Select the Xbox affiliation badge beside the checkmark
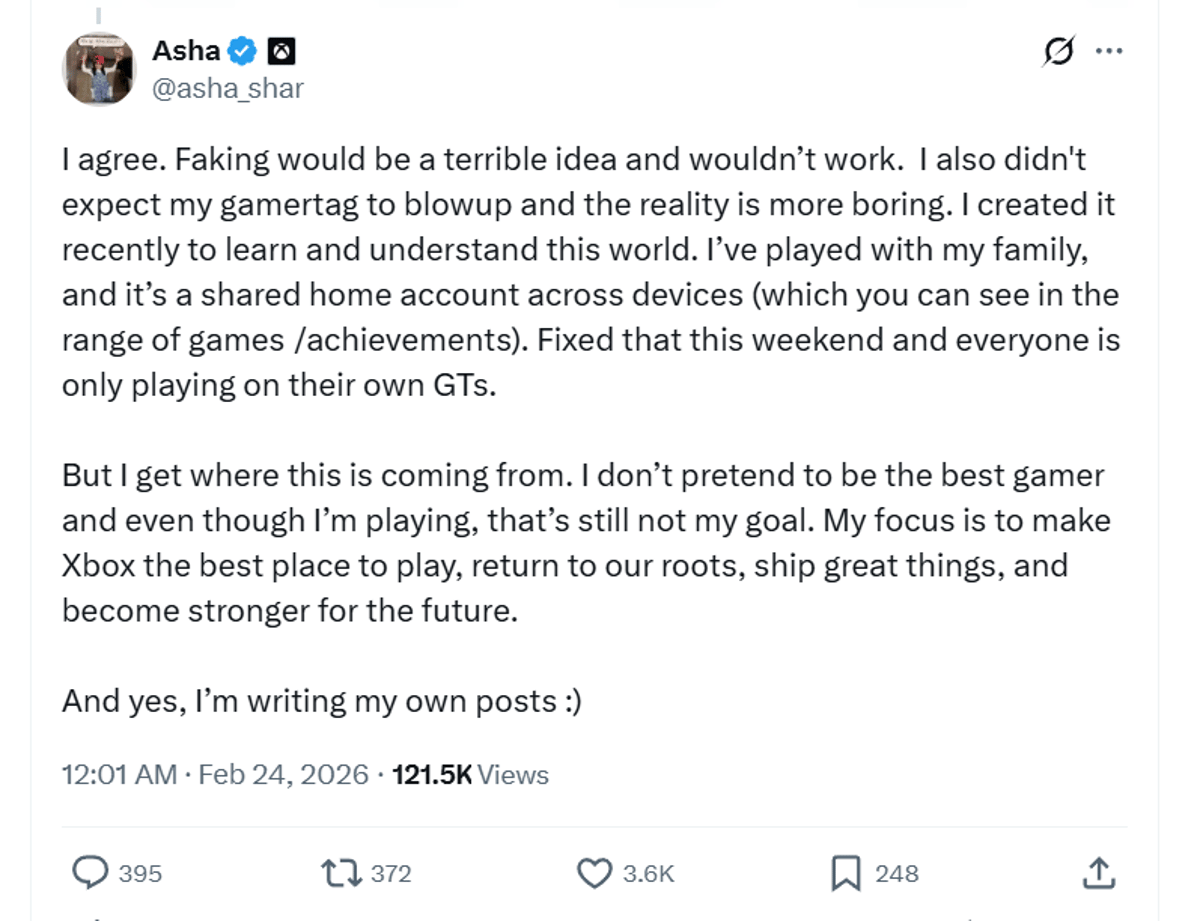Screen dimensions: 1200x921 tap(281, 50)
